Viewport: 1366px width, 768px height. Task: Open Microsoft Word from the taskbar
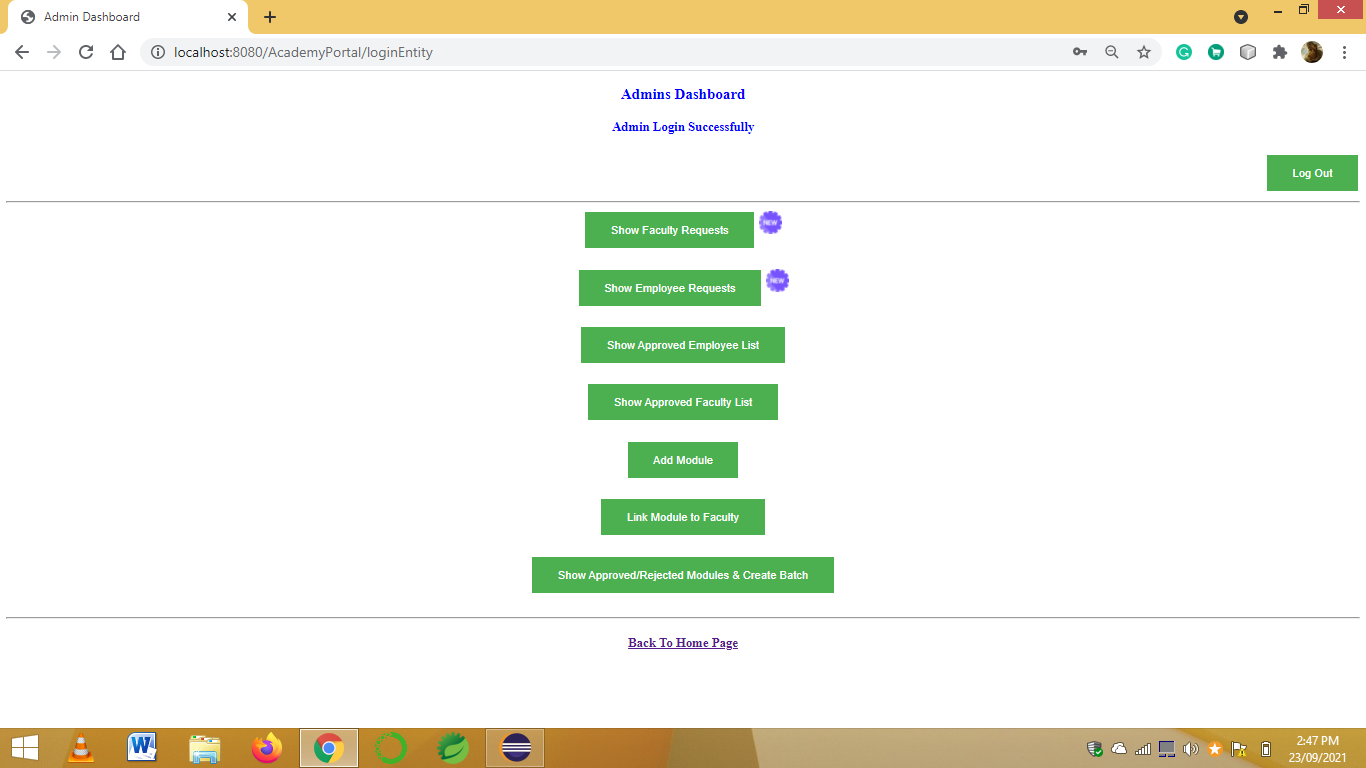(x=143, y=748)
